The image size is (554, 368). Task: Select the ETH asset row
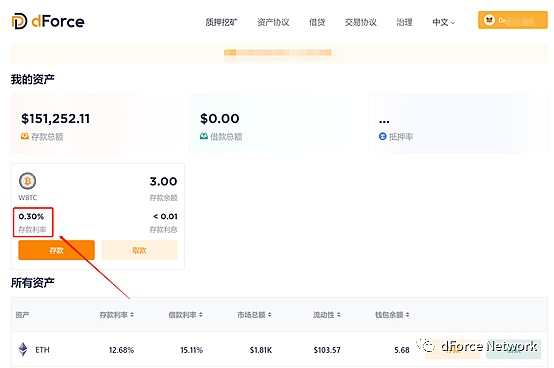point(279,349)
